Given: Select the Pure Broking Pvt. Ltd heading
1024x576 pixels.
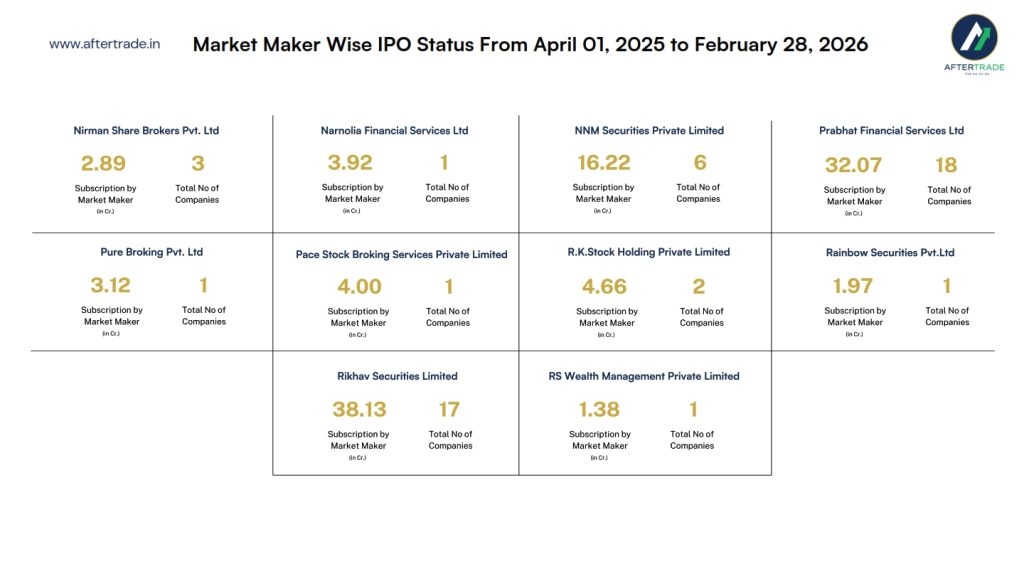Looking at the screenshot, I should [152, 252].
